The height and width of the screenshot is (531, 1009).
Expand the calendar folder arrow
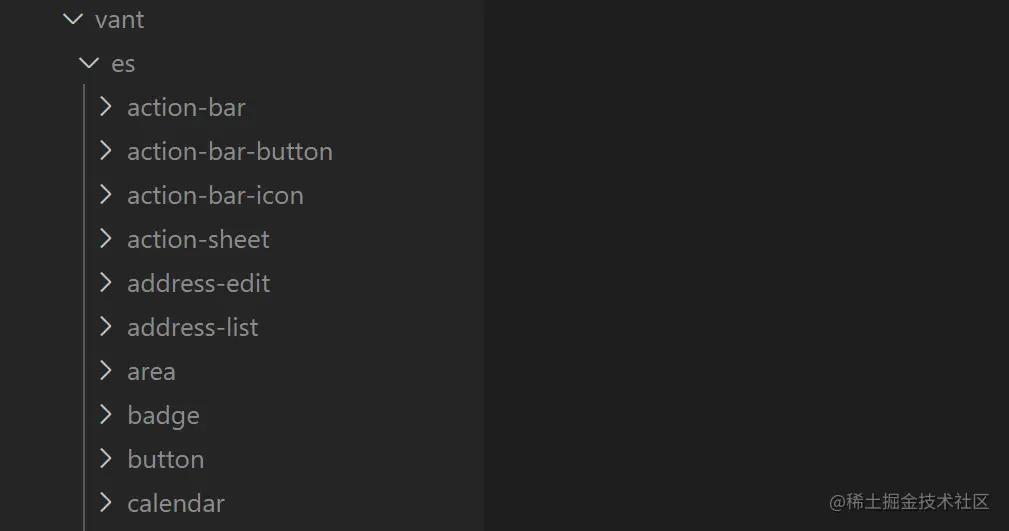tap(106, 503)
